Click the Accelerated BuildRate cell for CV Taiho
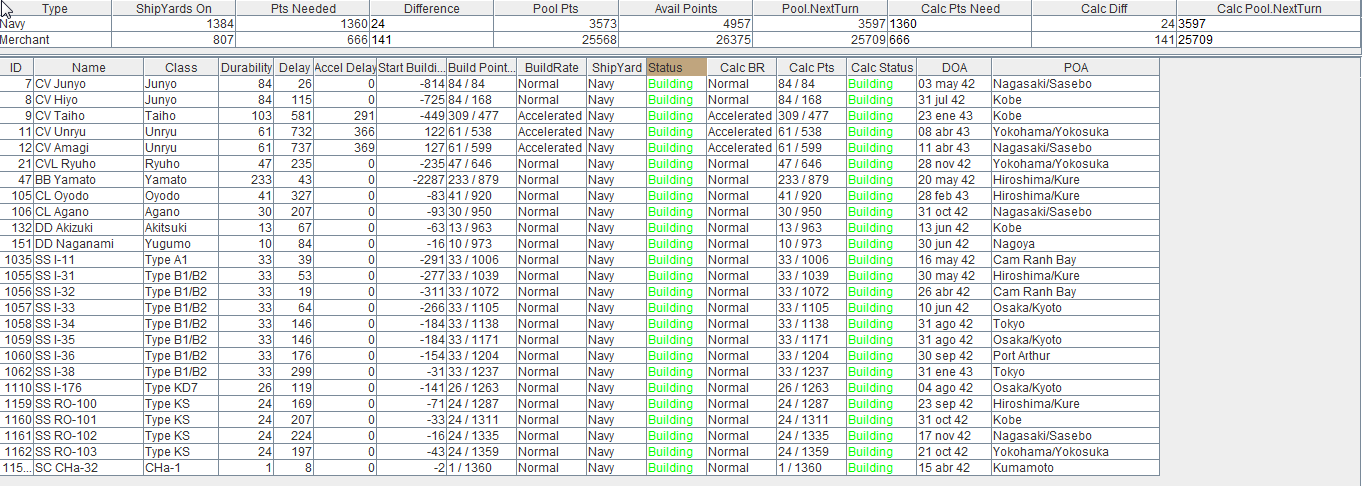The image size is (1362, 486). 551,116
